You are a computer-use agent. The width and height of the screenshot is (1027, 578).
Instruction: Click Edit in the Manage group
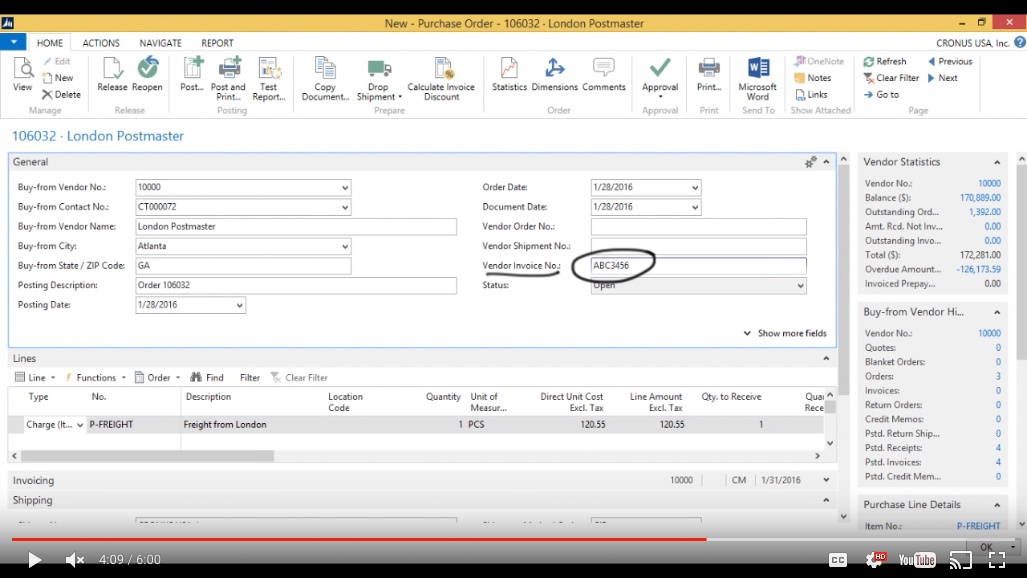click(x=57, y=61)
